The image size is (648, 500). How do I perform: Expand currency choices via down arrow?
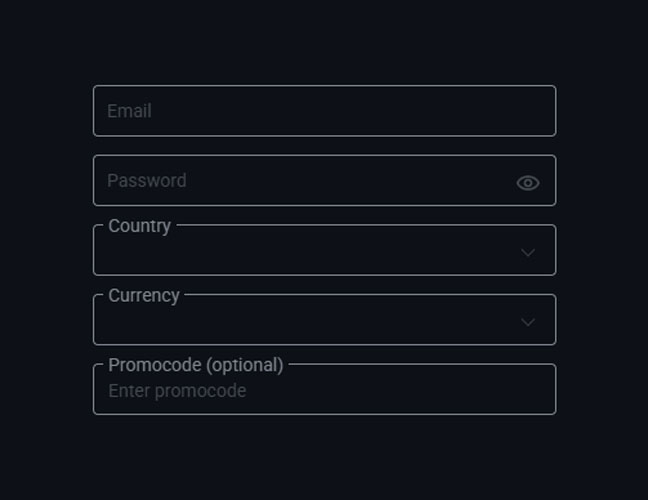pyautogui.click(x=528, y=321)
